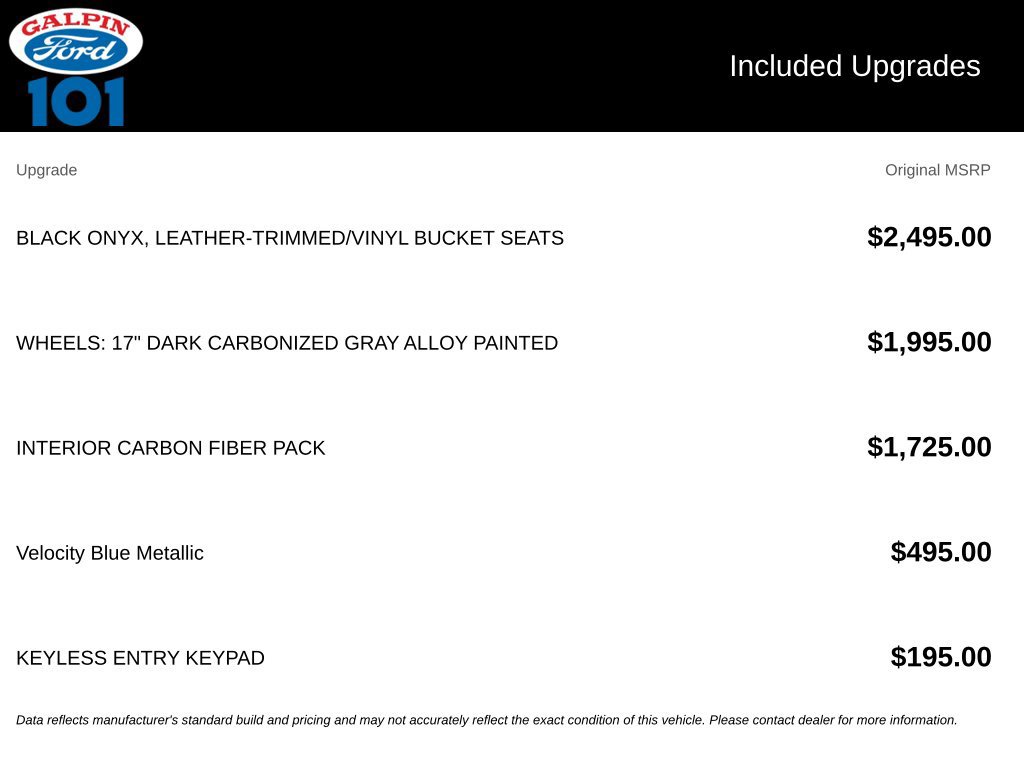Image resolution: width=1024 pixels, height=768 pixels.
Task: Click the $1,725.00 carbon fiber price
Action: coord(929,447)
